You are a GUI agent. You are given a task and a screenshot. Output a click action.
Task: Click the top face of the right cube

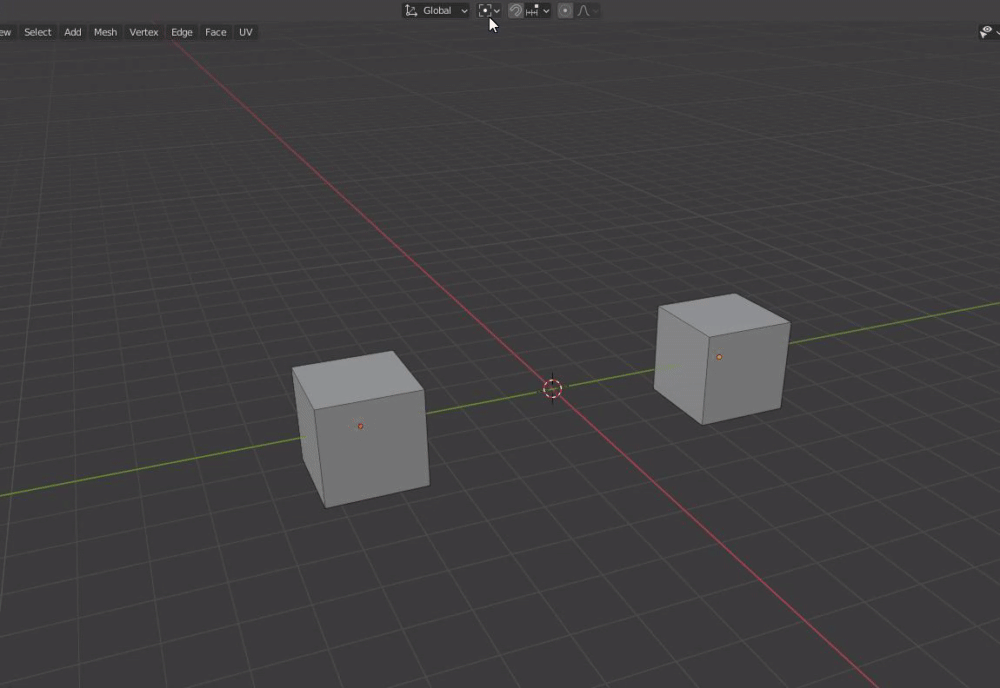point(724,315)
